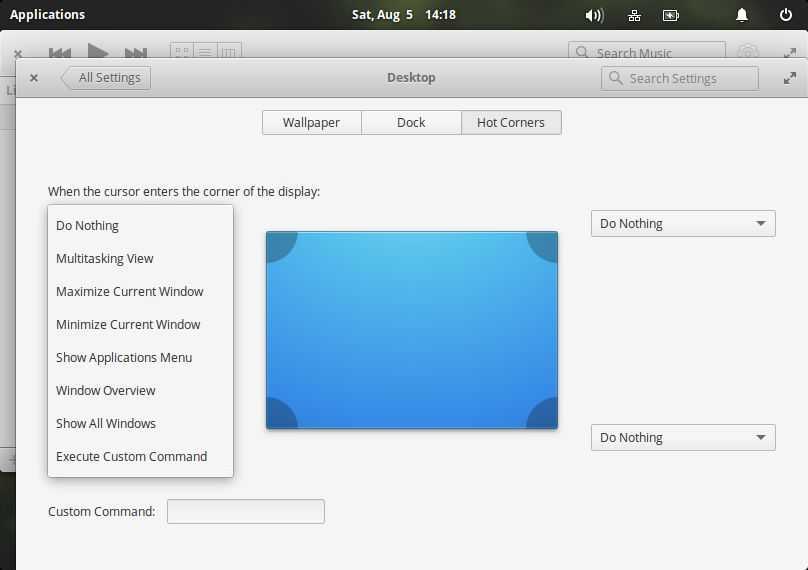
Task: Open the volume indicator in the top panel
Action: (594, 15)
